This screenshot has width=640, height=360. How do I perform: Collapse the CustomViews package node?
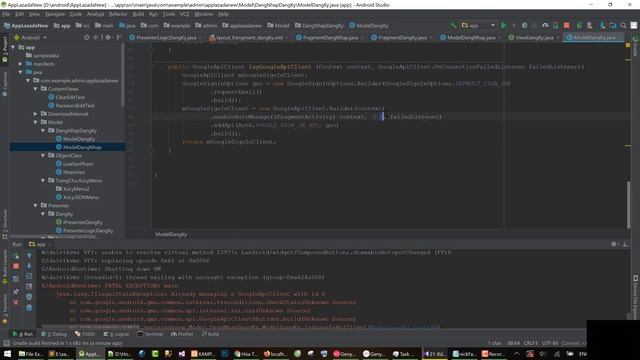click(x=36, y=89)
